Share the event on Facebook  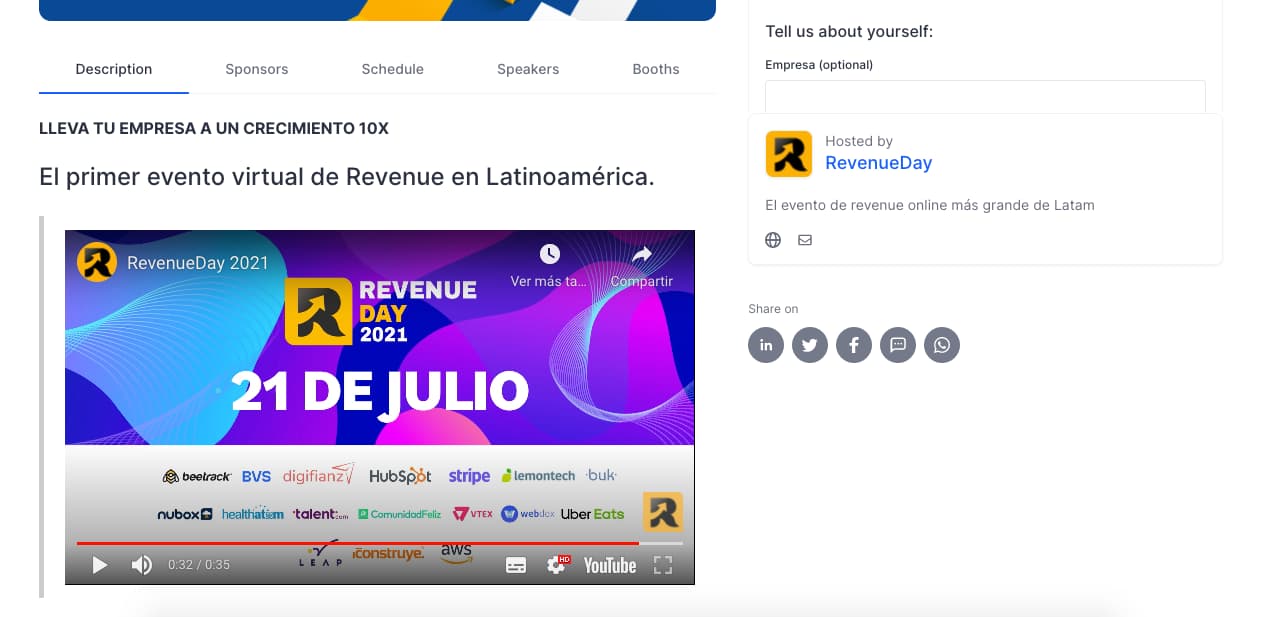[x=853, y=344]
